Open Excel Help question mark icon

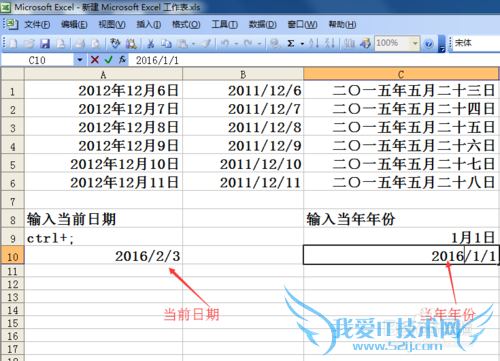[x=429, y=44]
